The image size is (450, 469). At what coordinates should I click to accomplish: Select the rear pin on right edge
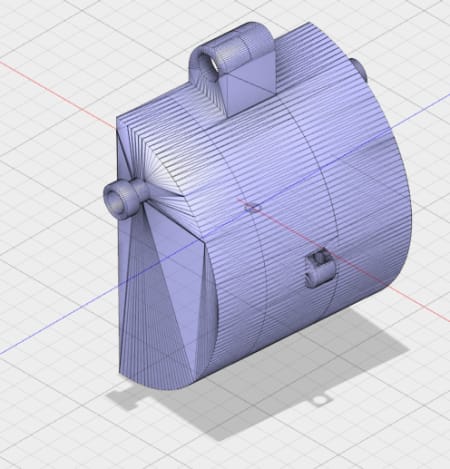(359, 70)
